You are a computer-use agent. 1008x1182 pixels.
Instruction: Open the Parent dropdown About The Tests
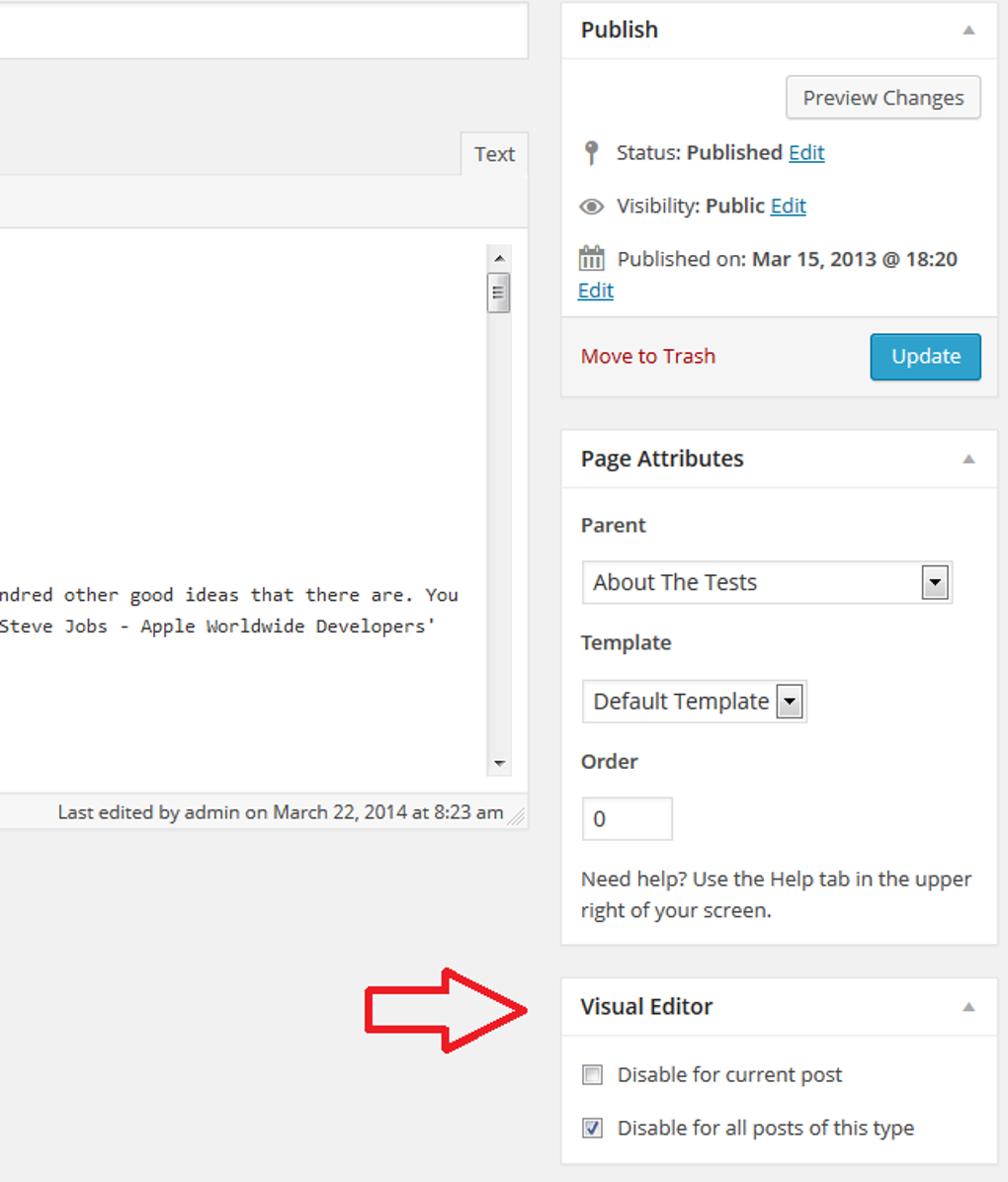(x=767, y=582)
